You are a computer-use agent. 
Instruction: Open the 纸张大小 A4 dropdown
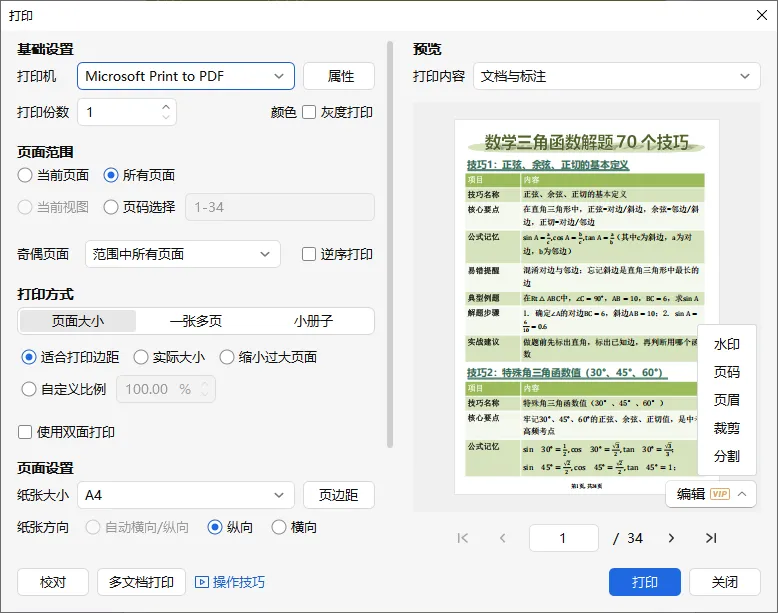click(x=186, y=495)
